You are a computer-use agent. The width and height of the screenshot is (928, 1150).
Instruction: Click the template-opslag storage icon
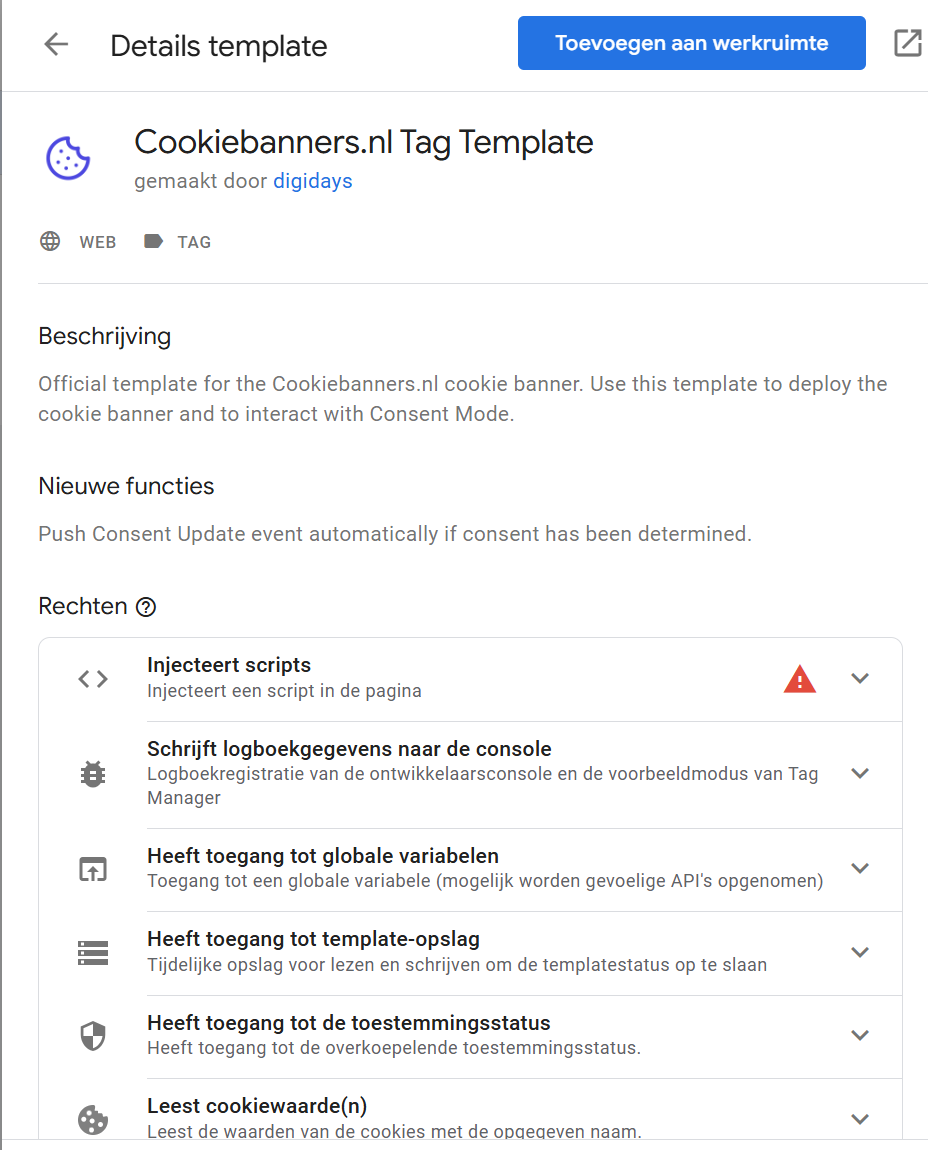click(x=93, y=952)
